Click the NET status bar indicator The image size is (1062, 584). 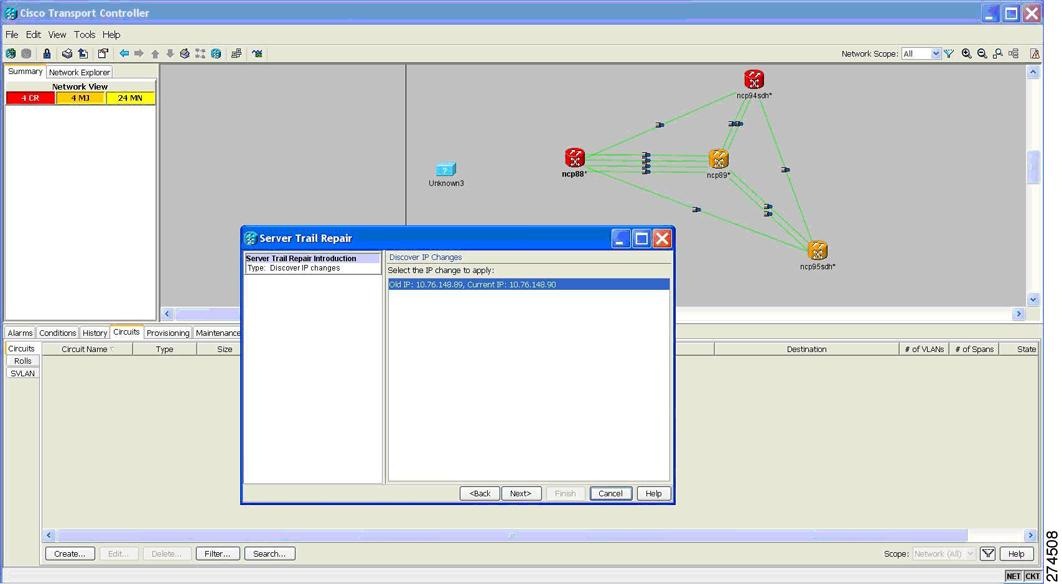click(x=1013, y=576)
